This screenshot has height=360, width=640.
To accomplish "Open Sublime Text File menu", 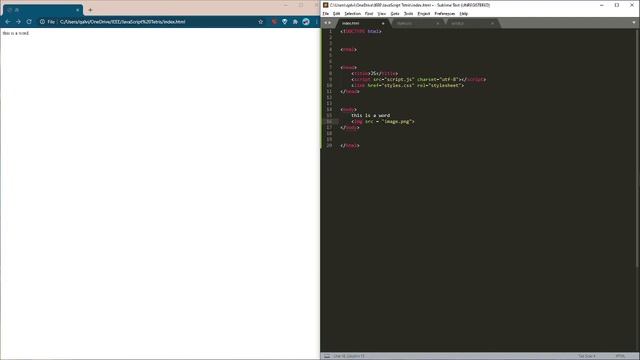I will (326, 13).
